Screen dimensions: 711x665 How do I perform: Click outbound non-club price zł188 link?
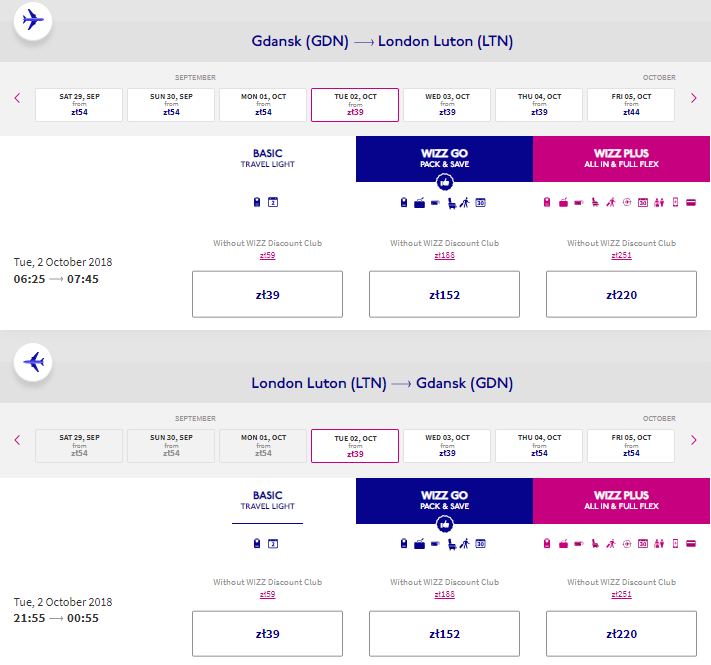pos(444,255)
